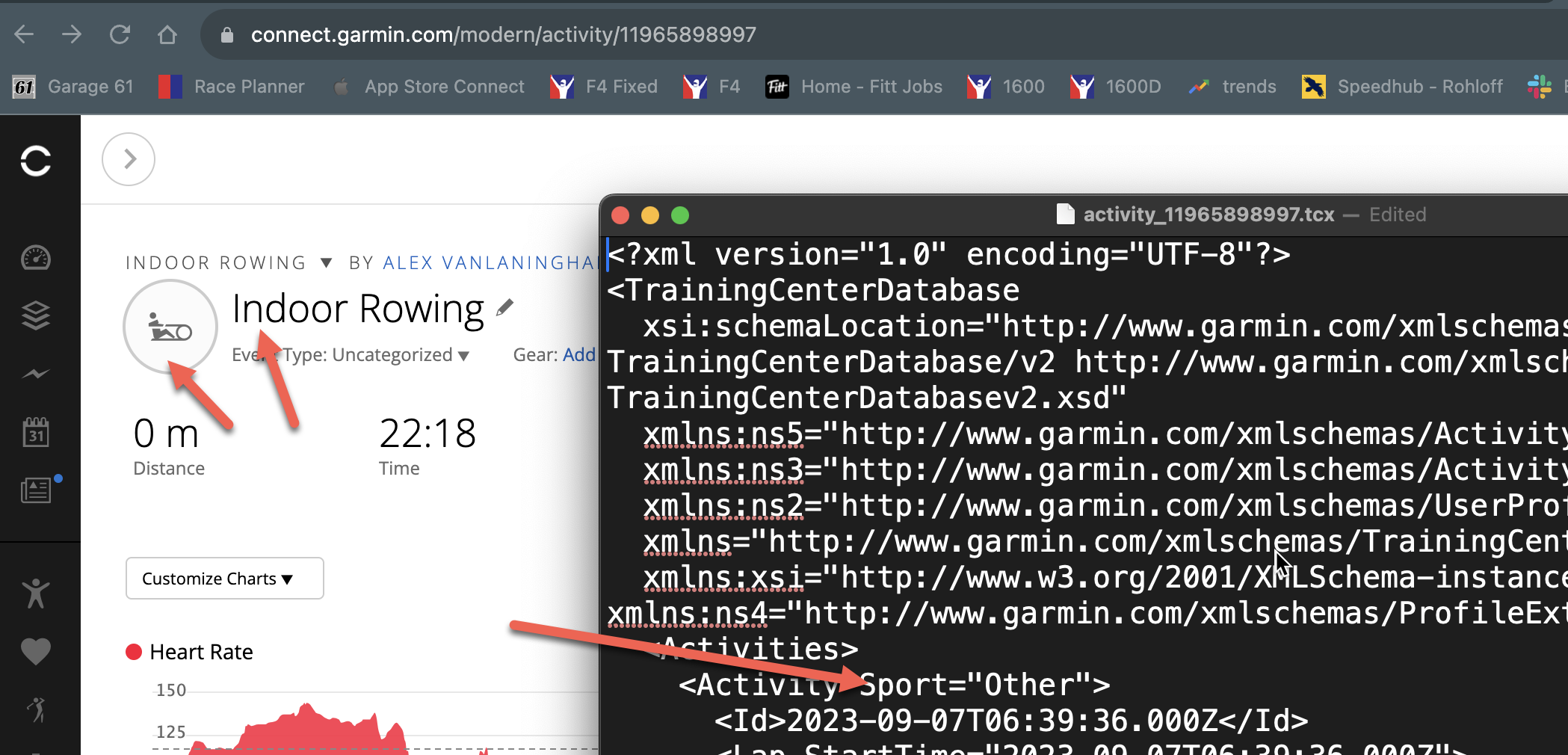Go forward with browser forward arrow
This screenshot has height=755, width=1568.
pos(72,34)
